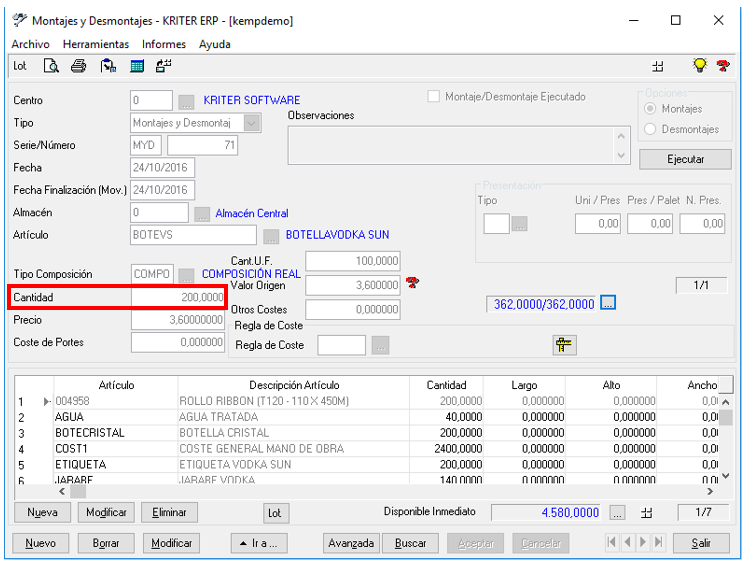Go to first record navigation arrow
Viewport: 746px width, 563px height.
pyautogui.click(x=612, y=542)
